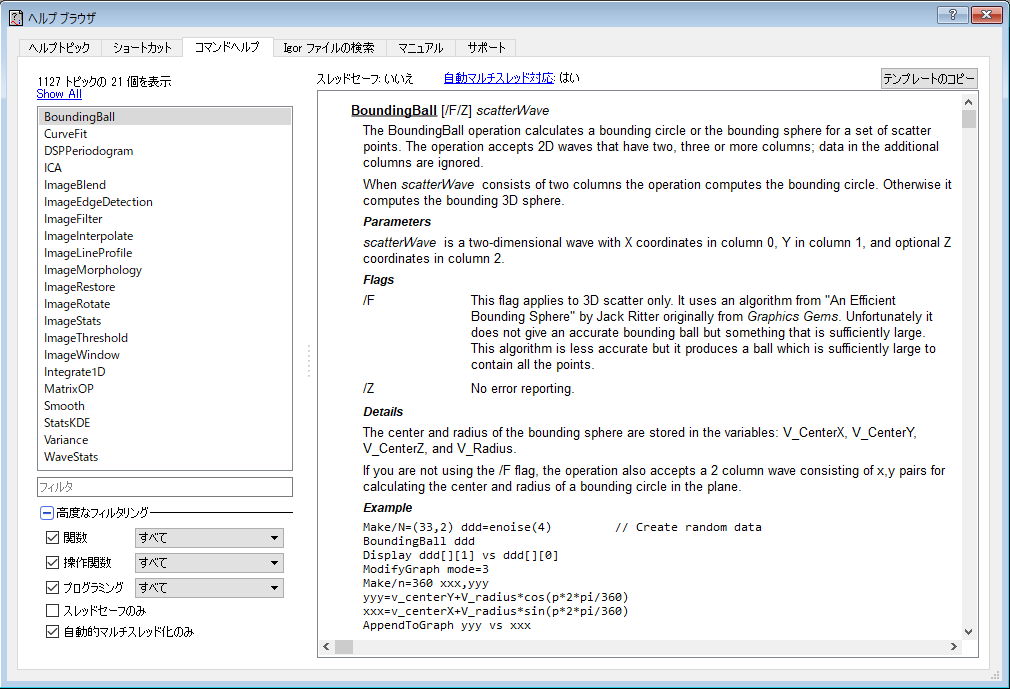Click the horizontal scrollbar right arrow
1010x689 pixels.
click(954, 647)
